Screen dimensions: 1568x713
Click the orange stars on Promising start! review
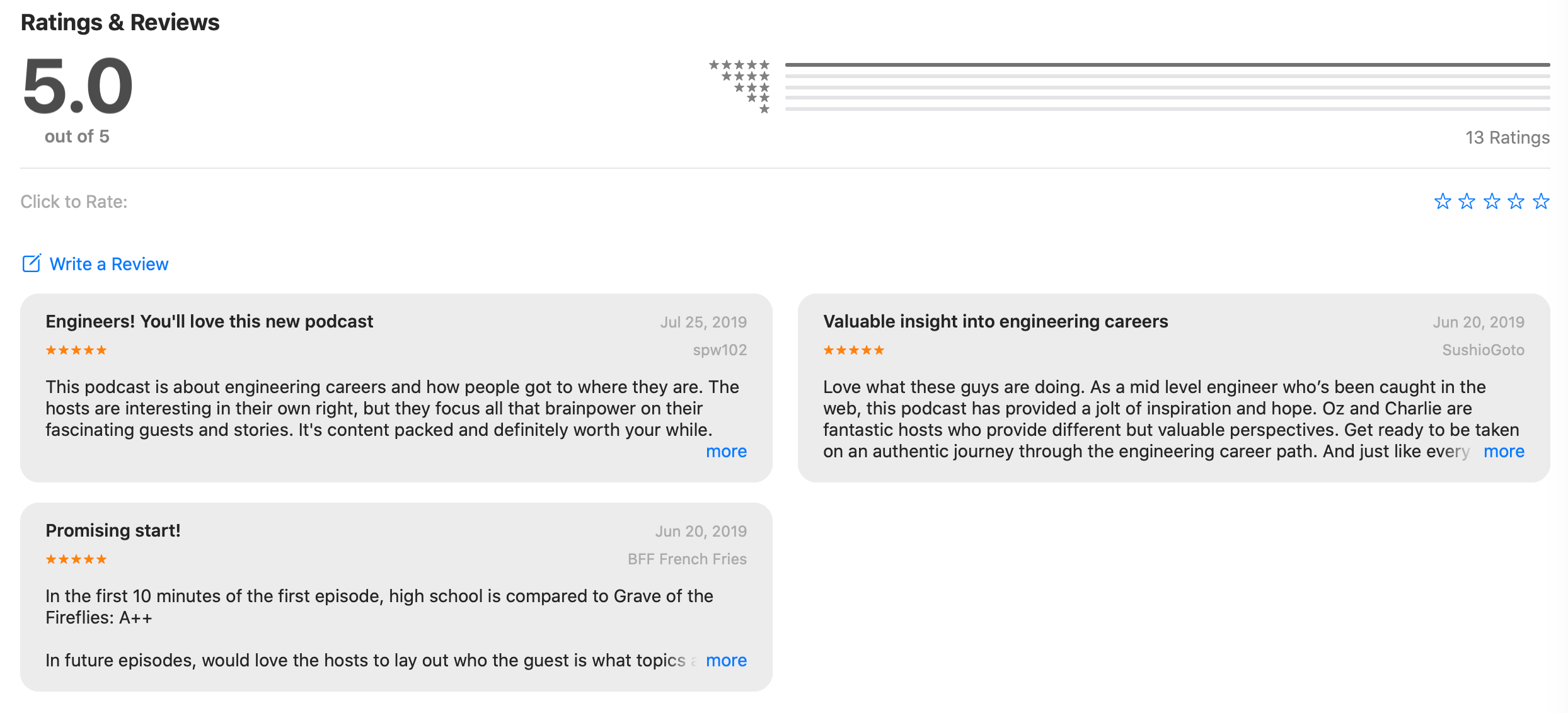click(x=76, y=559)
